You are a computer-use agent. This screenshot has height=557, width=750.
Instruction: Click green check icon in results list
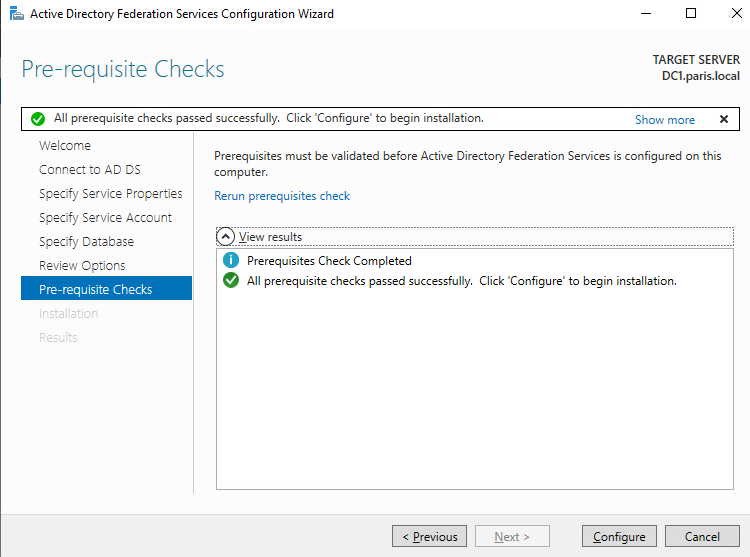231,280
